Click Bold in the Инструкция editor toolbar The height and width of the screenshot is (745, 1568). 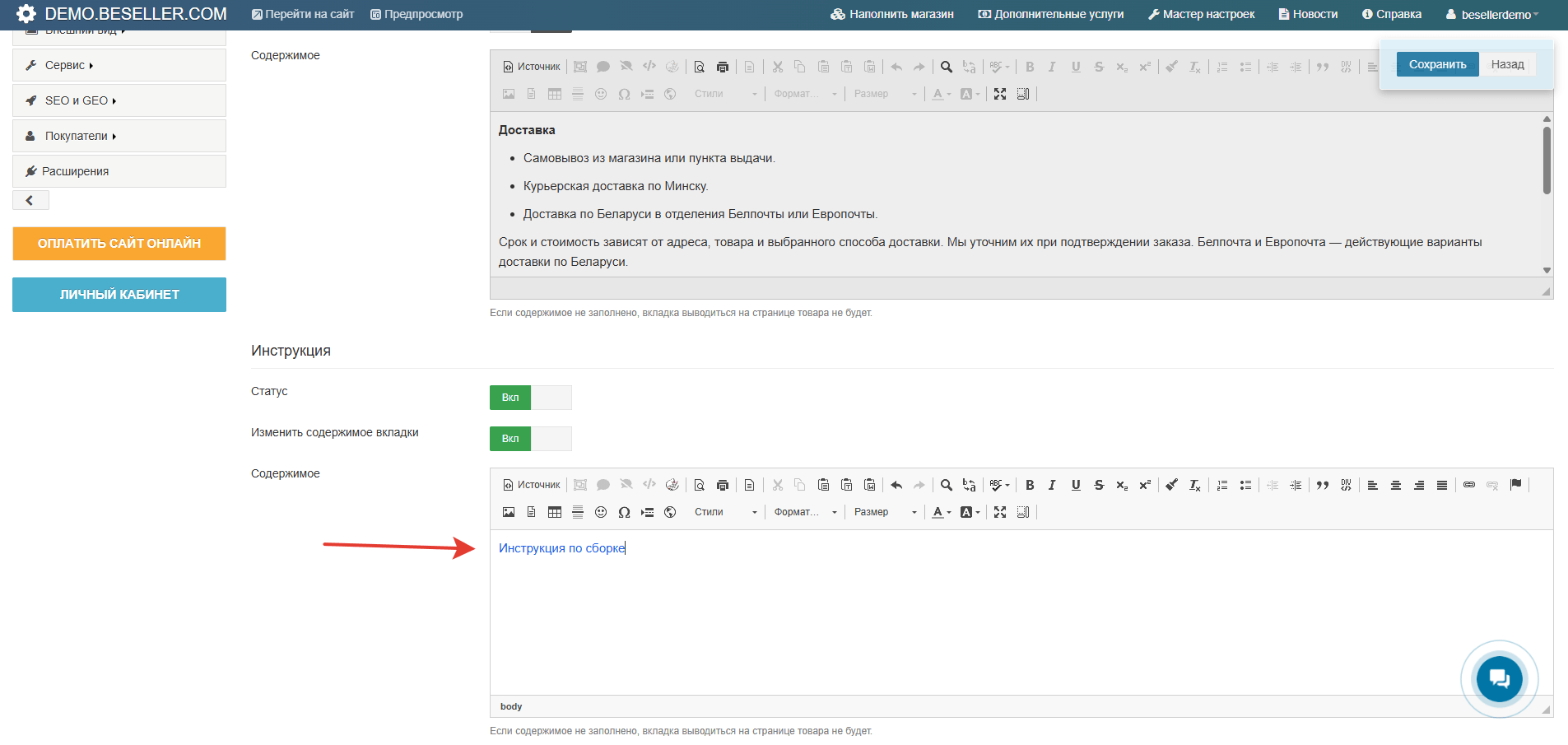point(1030,485)
